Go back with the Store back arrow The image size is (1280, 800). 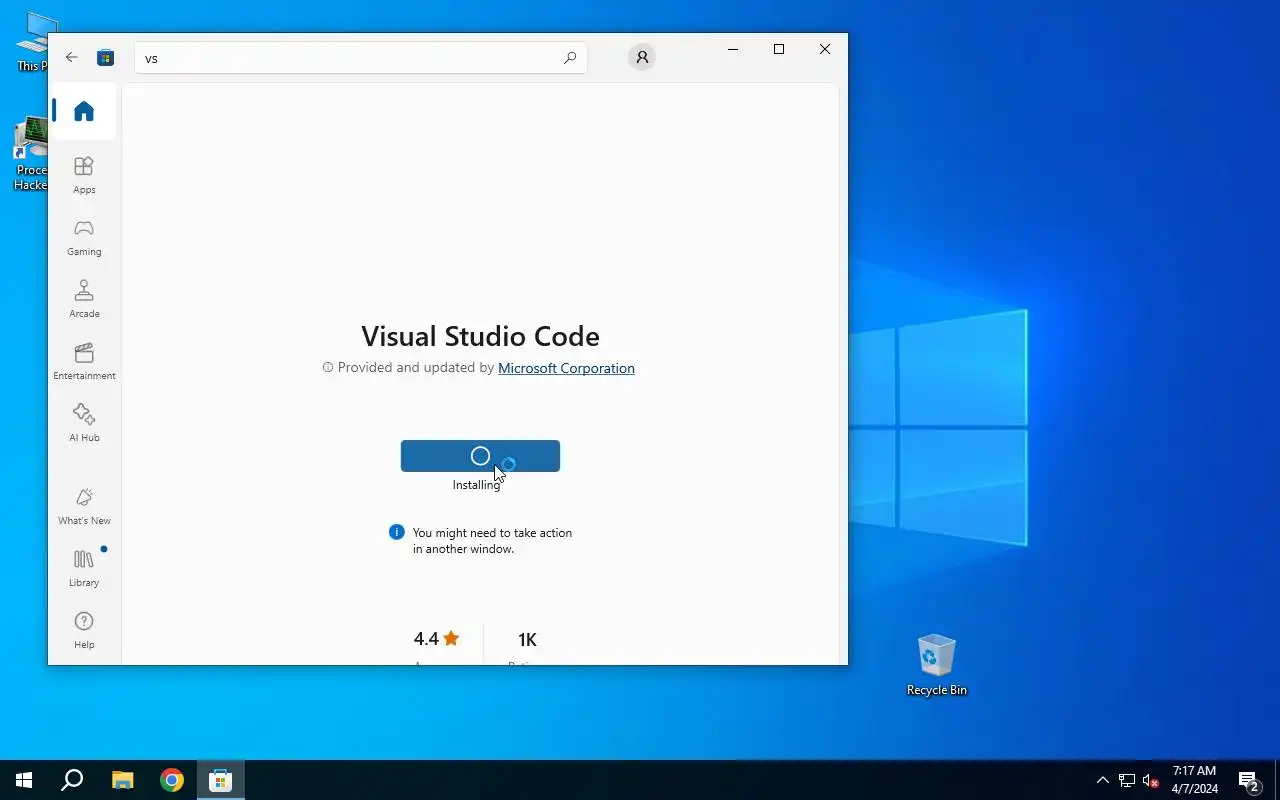72,58
